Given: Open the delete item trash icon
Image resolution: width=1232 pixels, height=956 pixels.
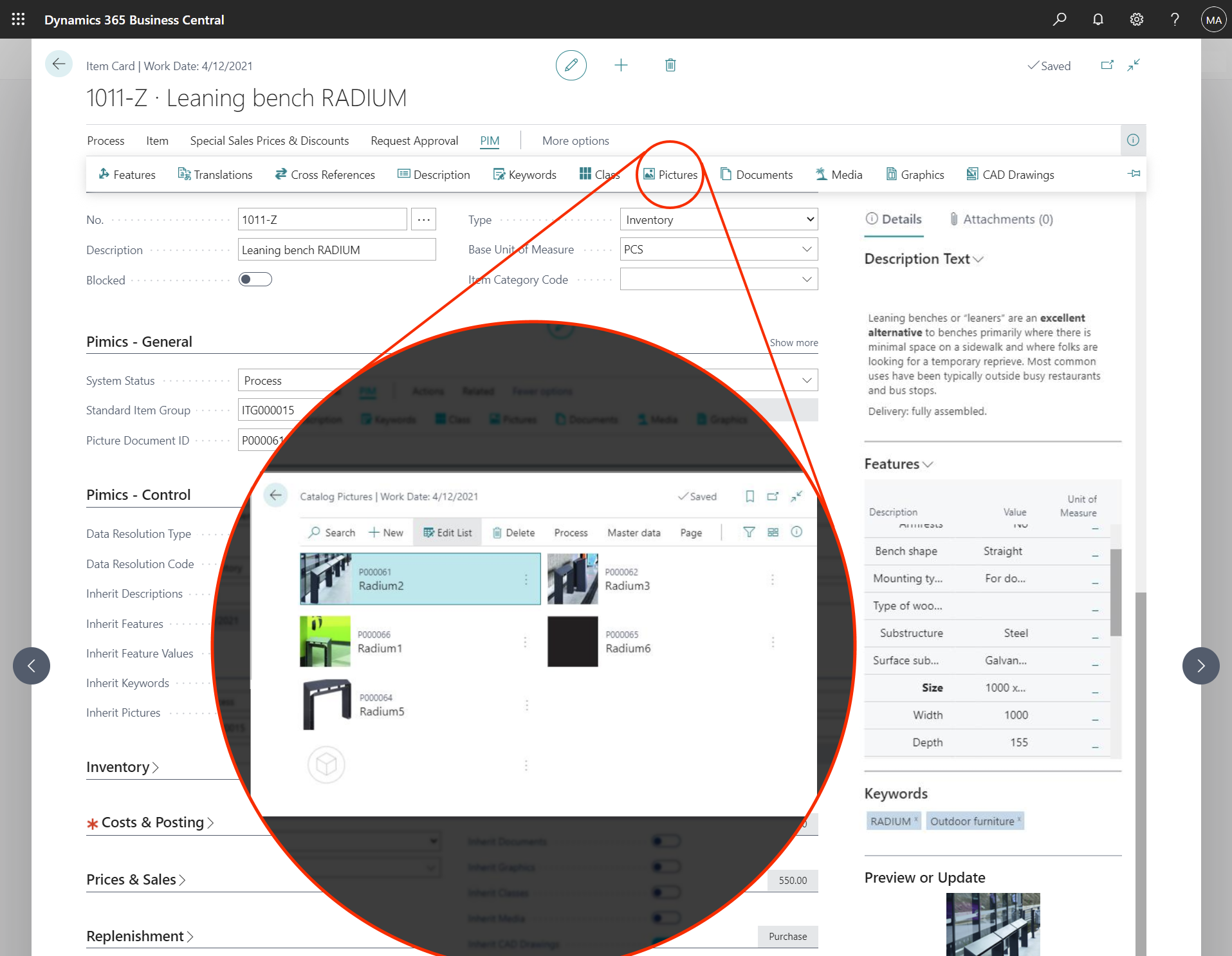Looking at the screenshot, I should (670, 65).
